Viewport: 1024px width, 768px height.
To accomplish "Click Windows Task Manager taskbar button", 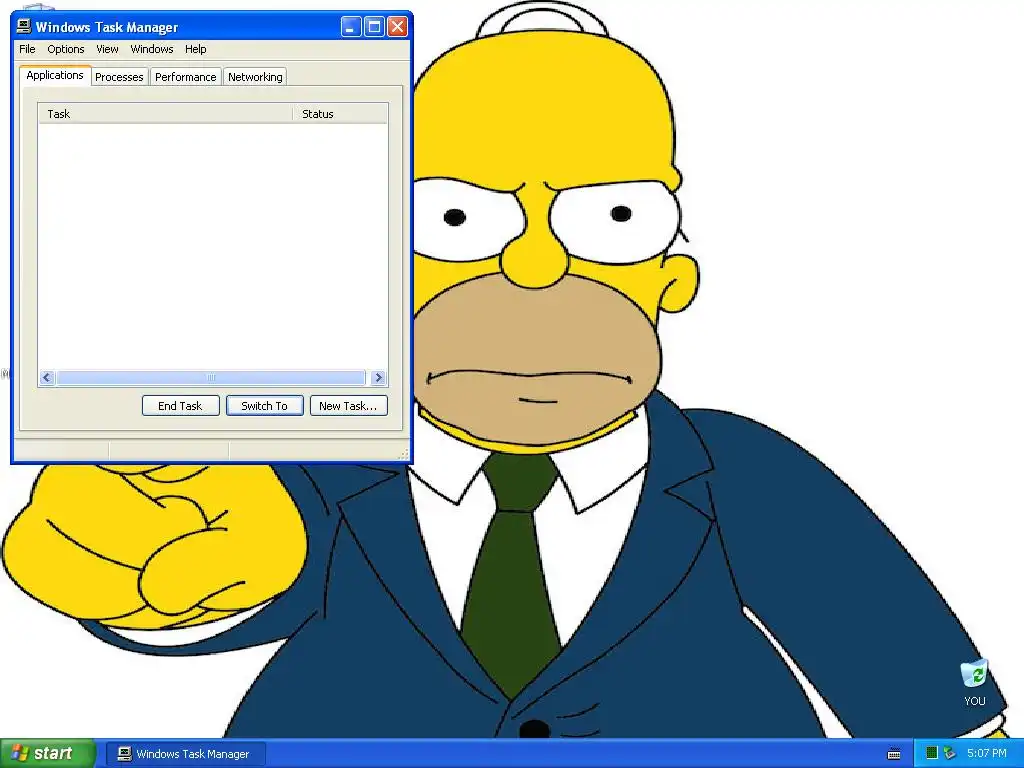I will (x=185, y=754).
